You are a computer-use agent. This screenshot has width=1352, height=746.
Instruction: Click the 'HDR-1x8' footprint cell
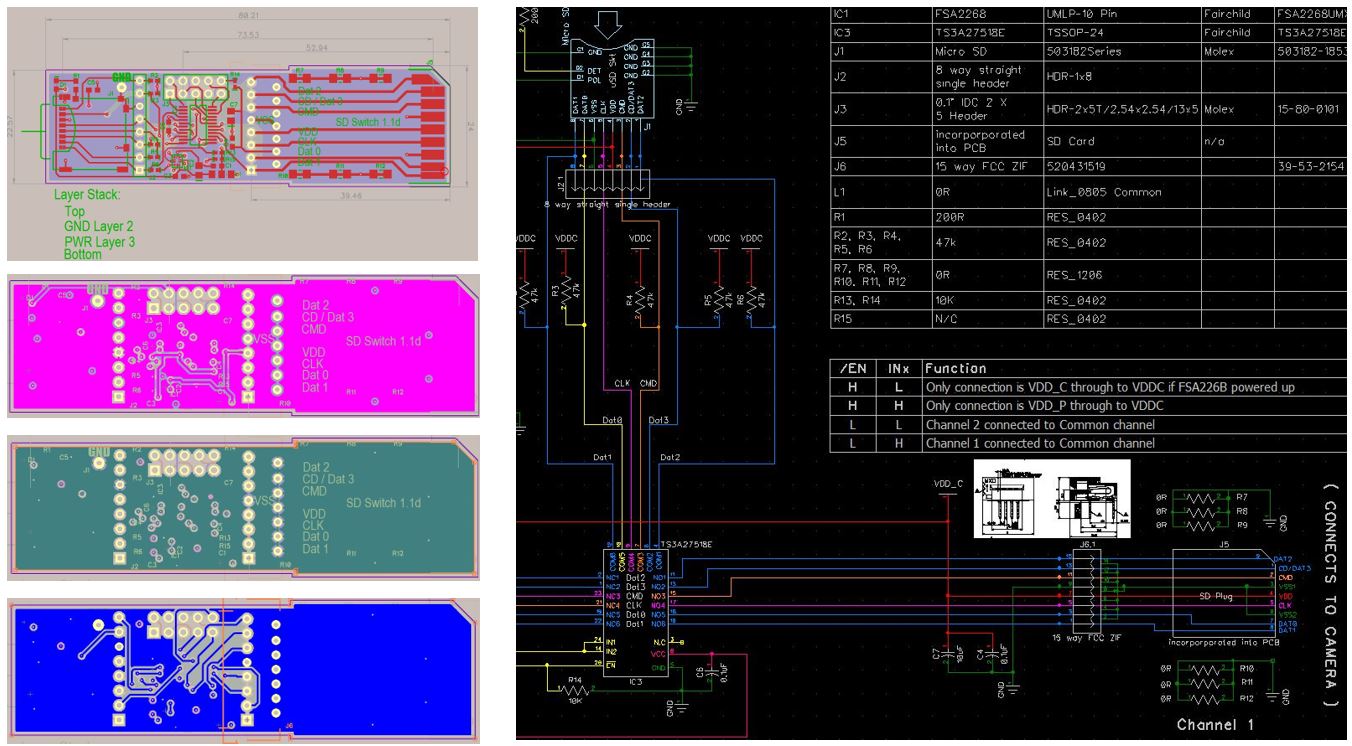[1071, 76]
